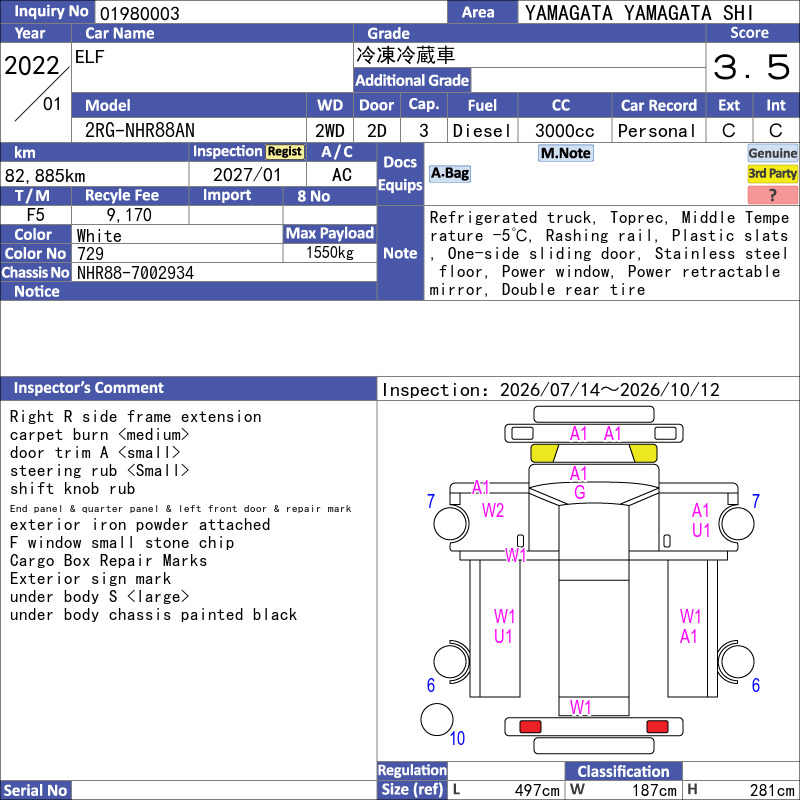Image resolution: width=800 pixels, height=800 pixels.
Task: Click the fuel value Diesel
Action: pyautogui.click(x=482, y=131)
